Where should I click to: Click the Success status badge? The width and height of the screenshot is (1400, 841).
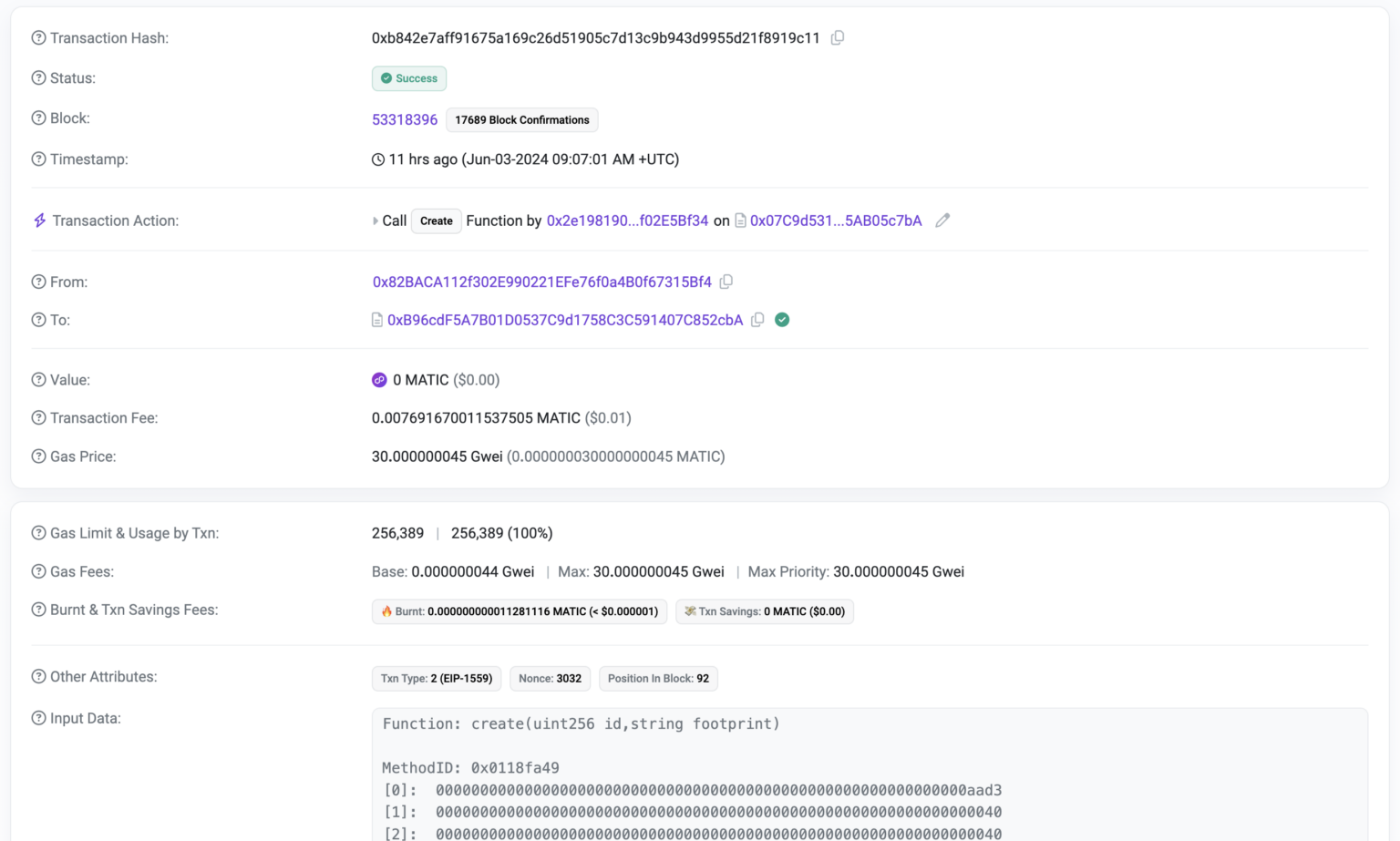(x=408, y=78)
